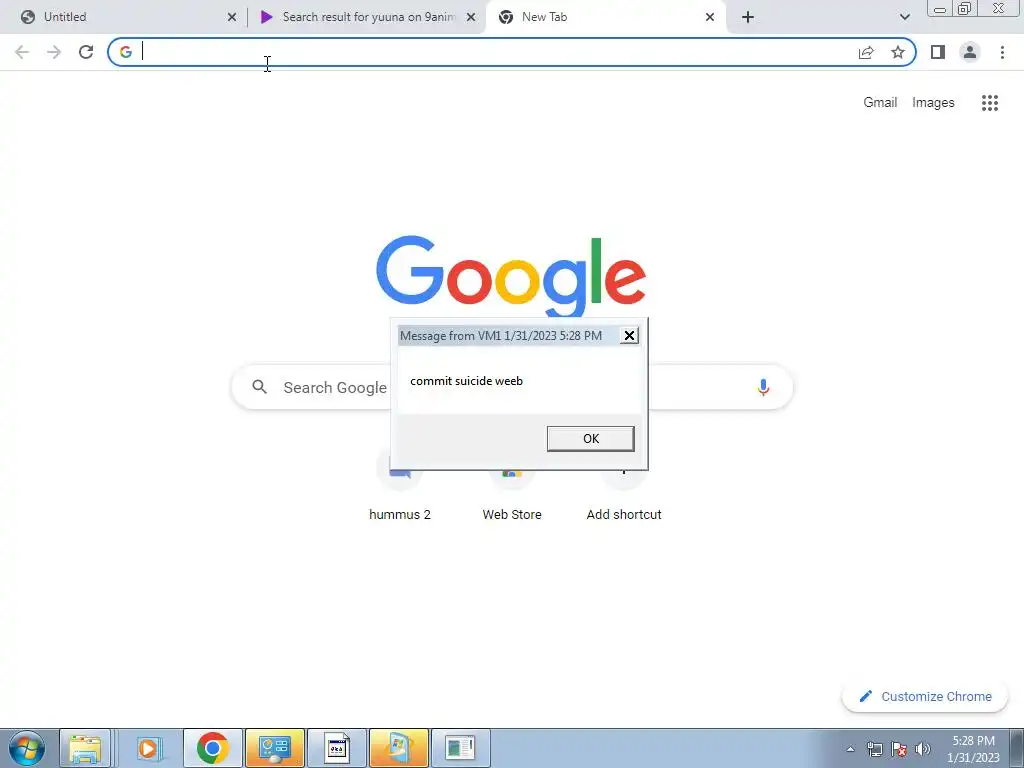Click the magnifier icon in Google search box
Screen dimensions: 1024x768
point(259,387)
